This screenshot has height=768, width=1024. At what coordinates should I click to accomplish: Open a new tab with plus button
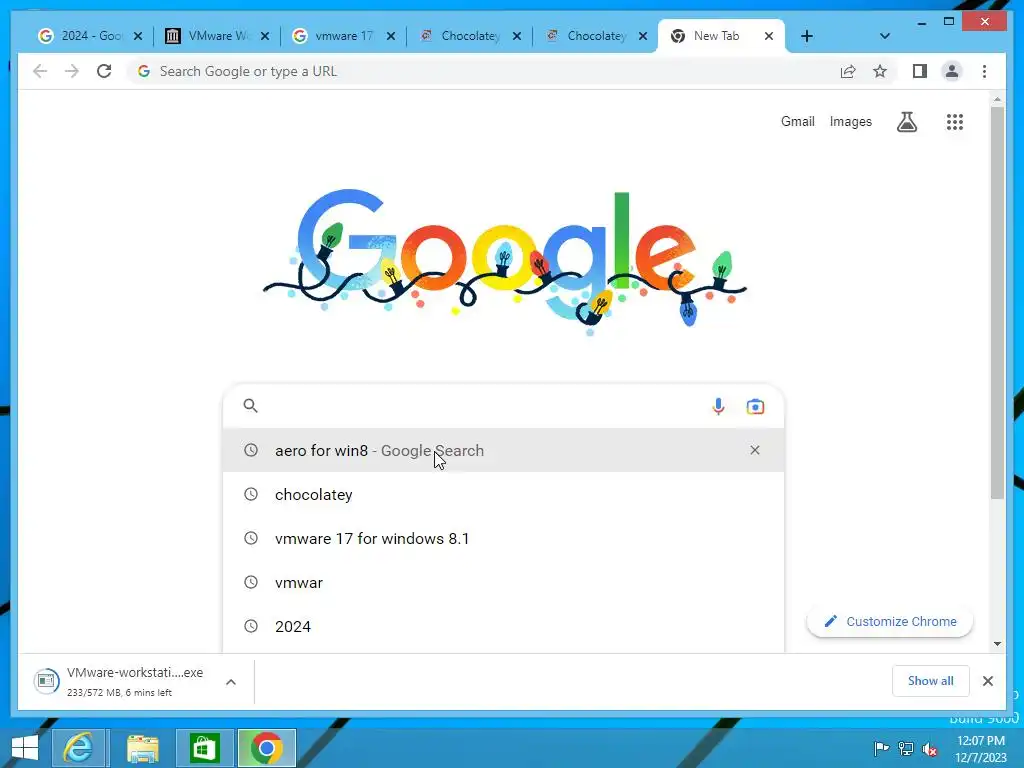pyautogui.click(x=807, y=36)
